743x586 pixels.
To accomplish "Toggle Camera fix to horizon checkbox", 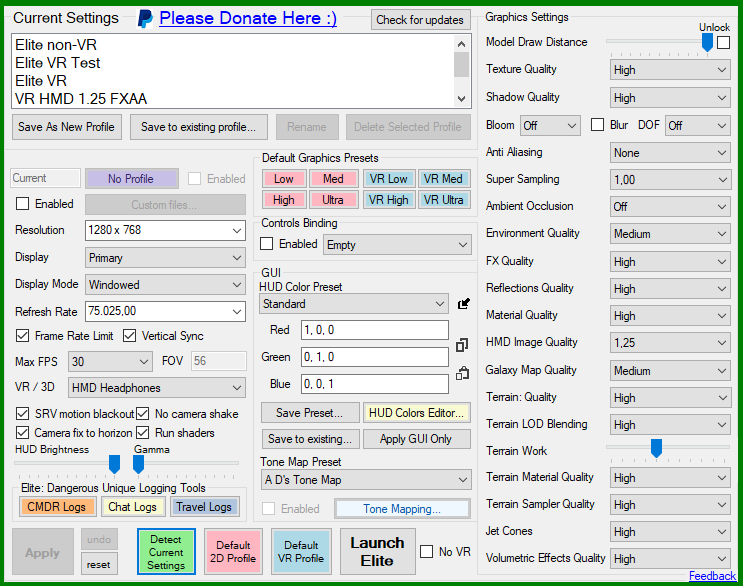I will 22,433.
